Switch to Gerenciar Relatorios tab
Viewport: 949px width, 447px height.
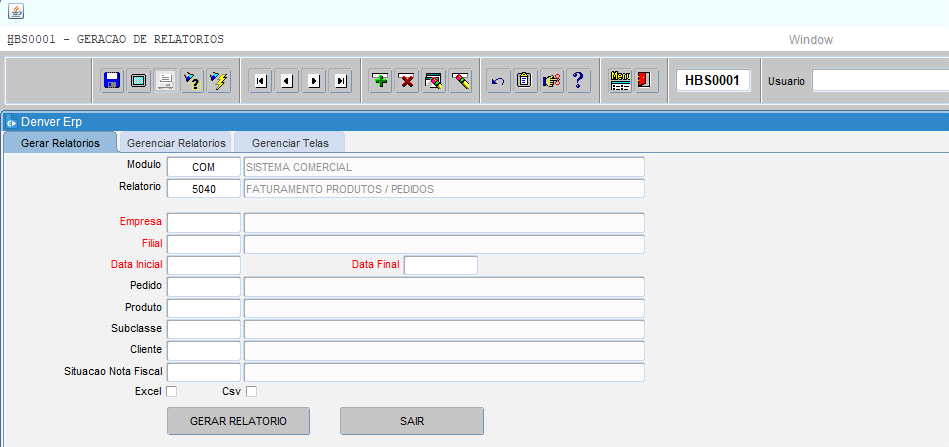176,143
